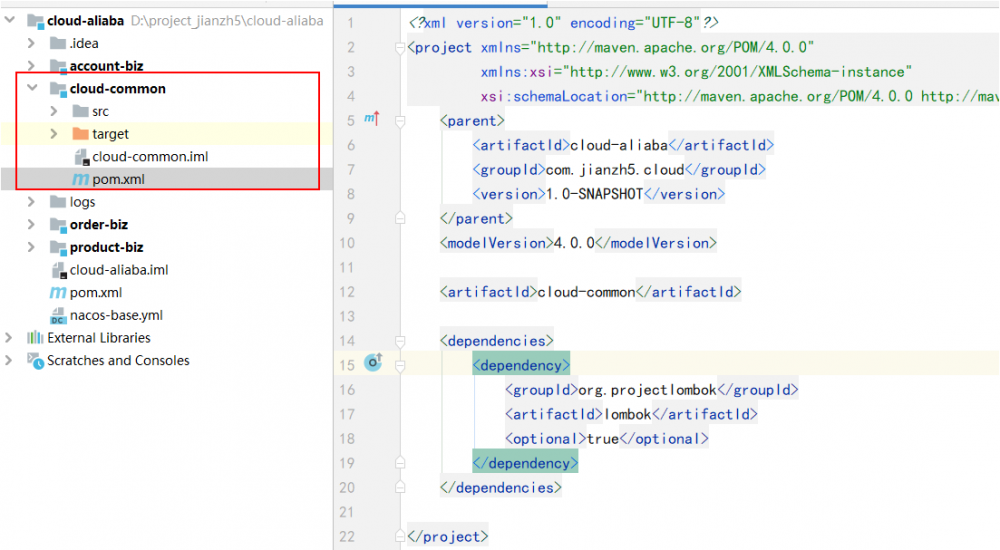Select the logs folder

[x=83, y=202]
